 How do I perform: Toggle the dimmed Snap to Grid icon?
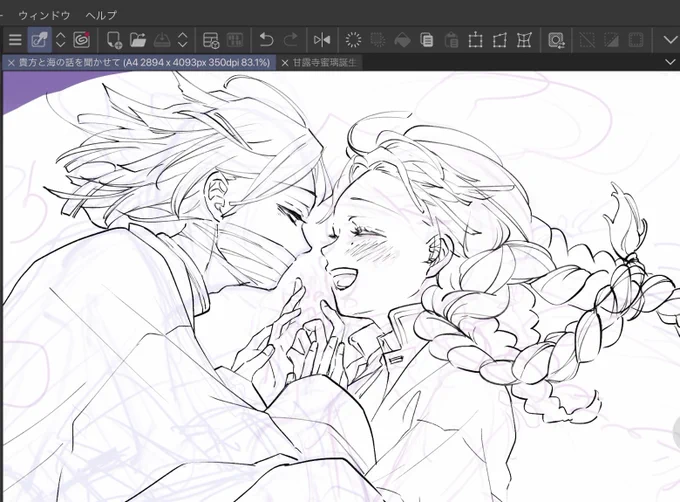coord(636,40)
